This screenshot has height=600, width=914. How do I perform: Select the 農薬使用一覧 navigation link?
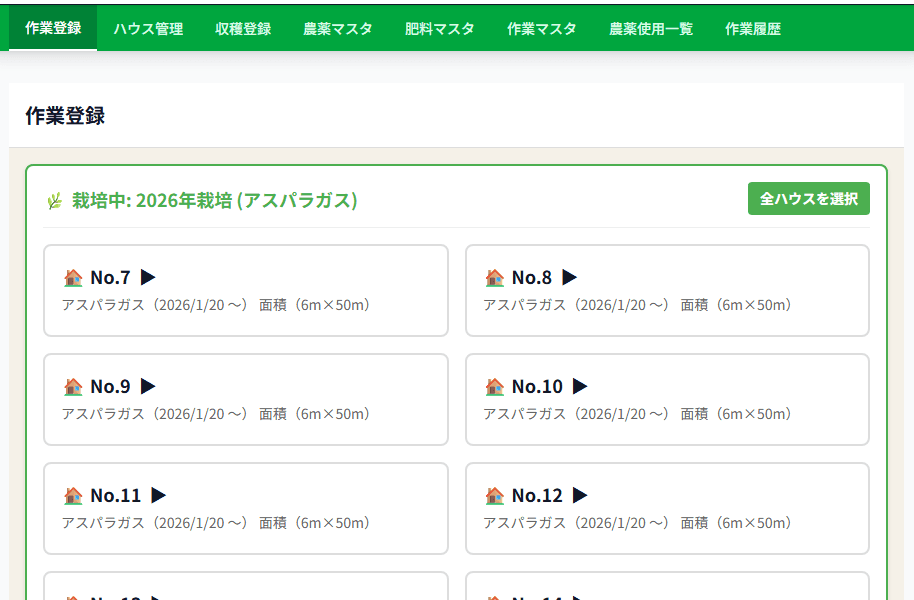click(x=650, y=29)
